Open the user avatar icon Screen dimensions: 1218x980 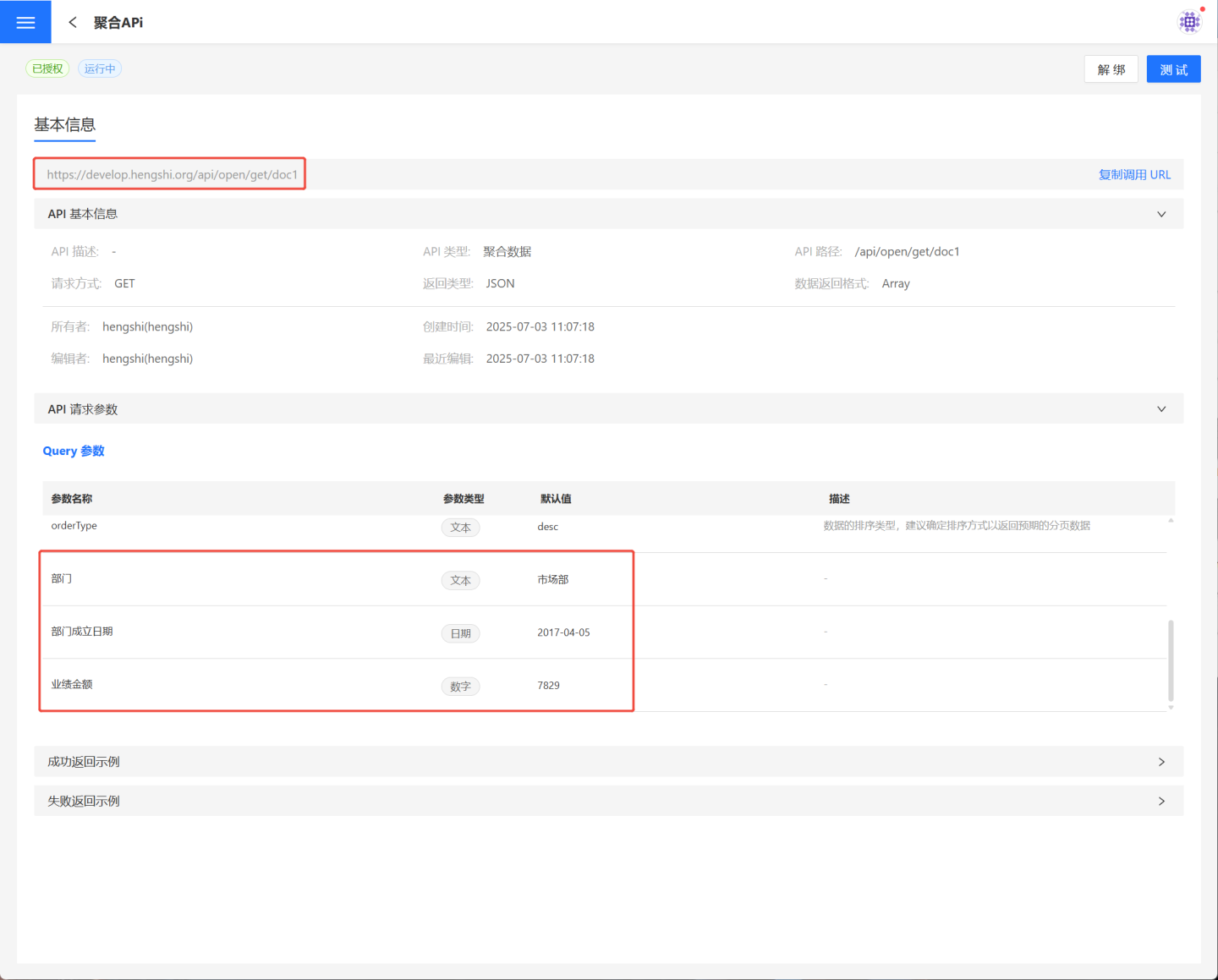[x=1189, y=22]
